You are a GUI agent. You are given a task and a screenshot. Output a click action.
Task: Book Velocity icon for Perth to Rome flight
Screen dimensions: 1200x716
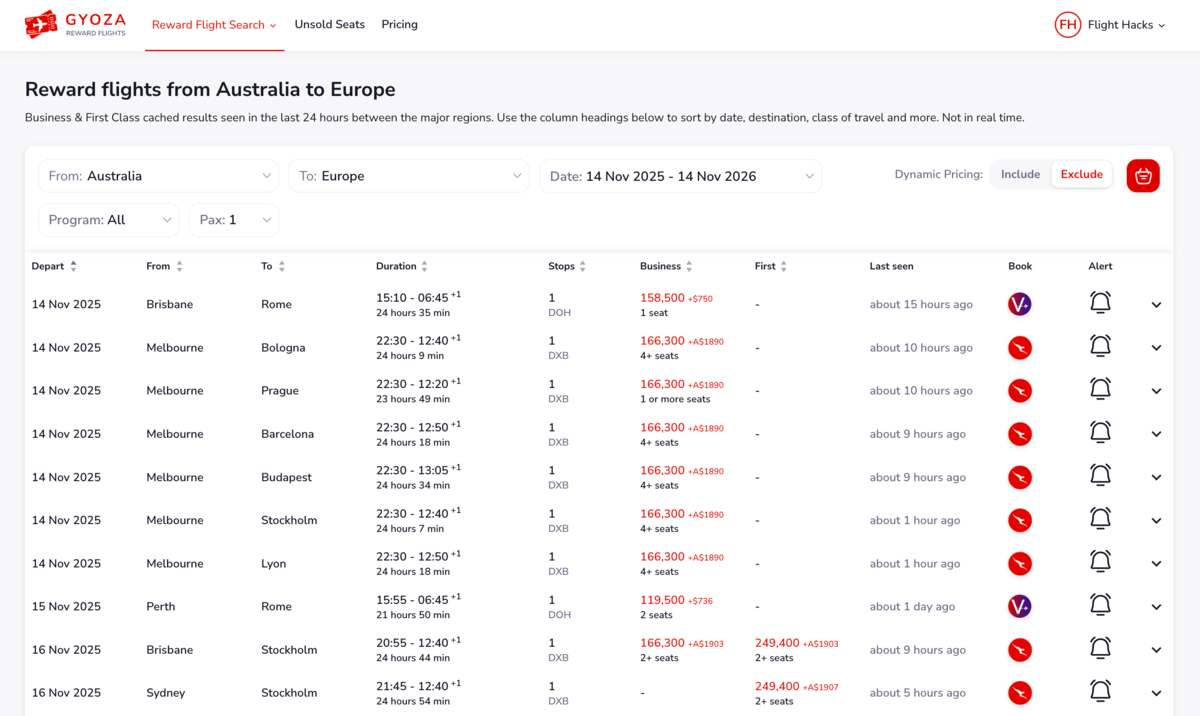[x=1019, y=607]
